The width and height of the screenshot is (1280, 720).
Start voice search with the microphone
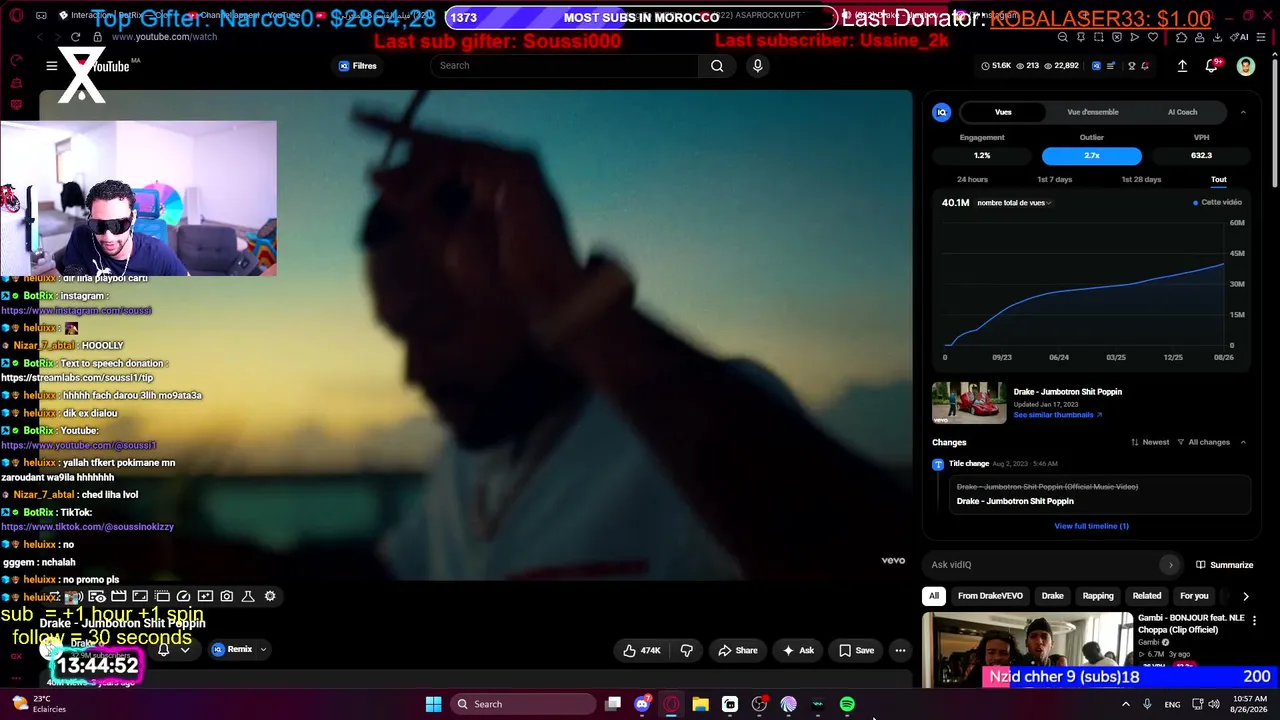757,66
